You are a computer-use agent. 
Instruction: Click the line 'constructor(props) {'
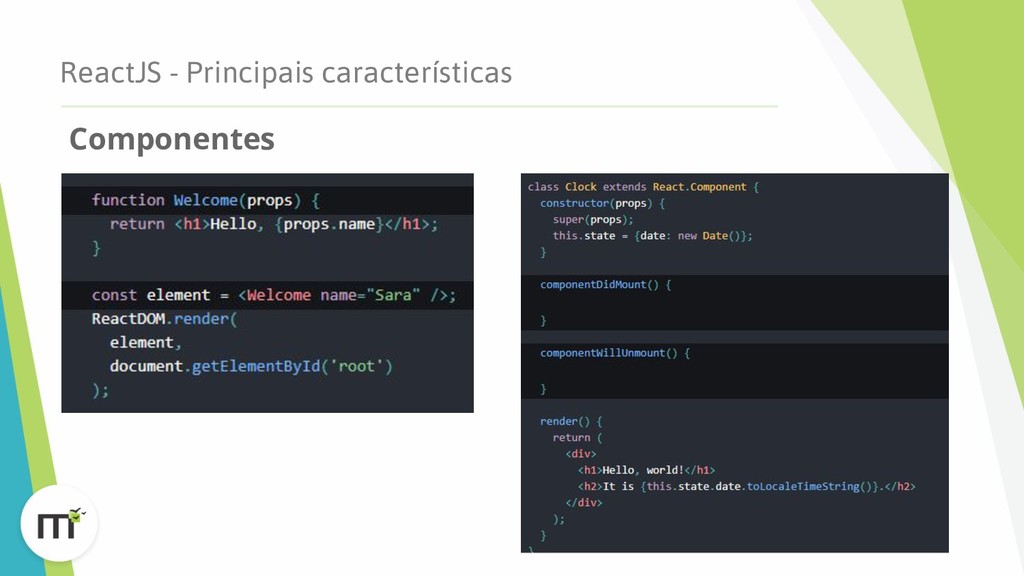(602, 203)
